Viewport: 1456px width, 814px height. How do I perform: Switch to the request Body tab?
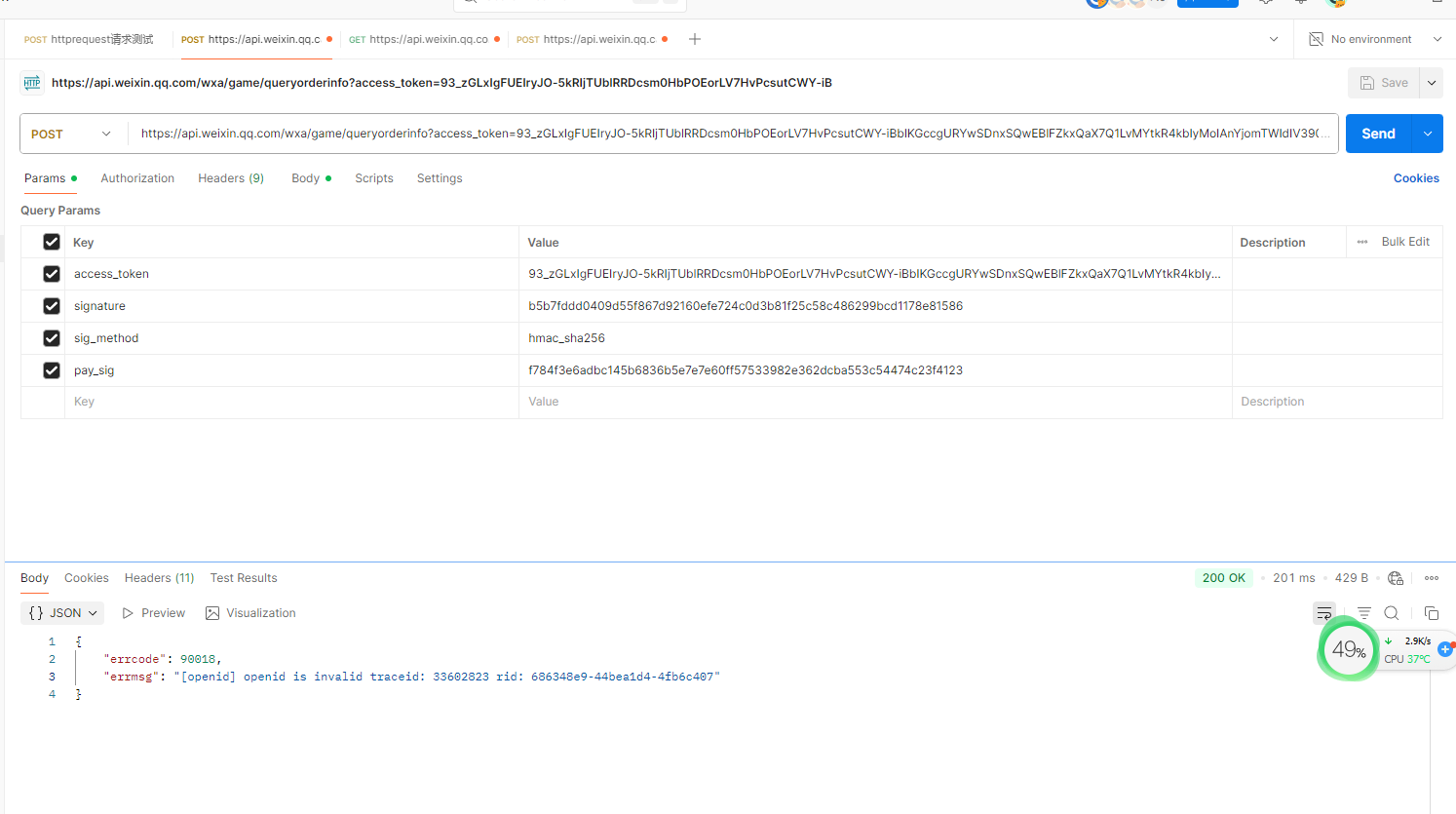click(311, 178)
